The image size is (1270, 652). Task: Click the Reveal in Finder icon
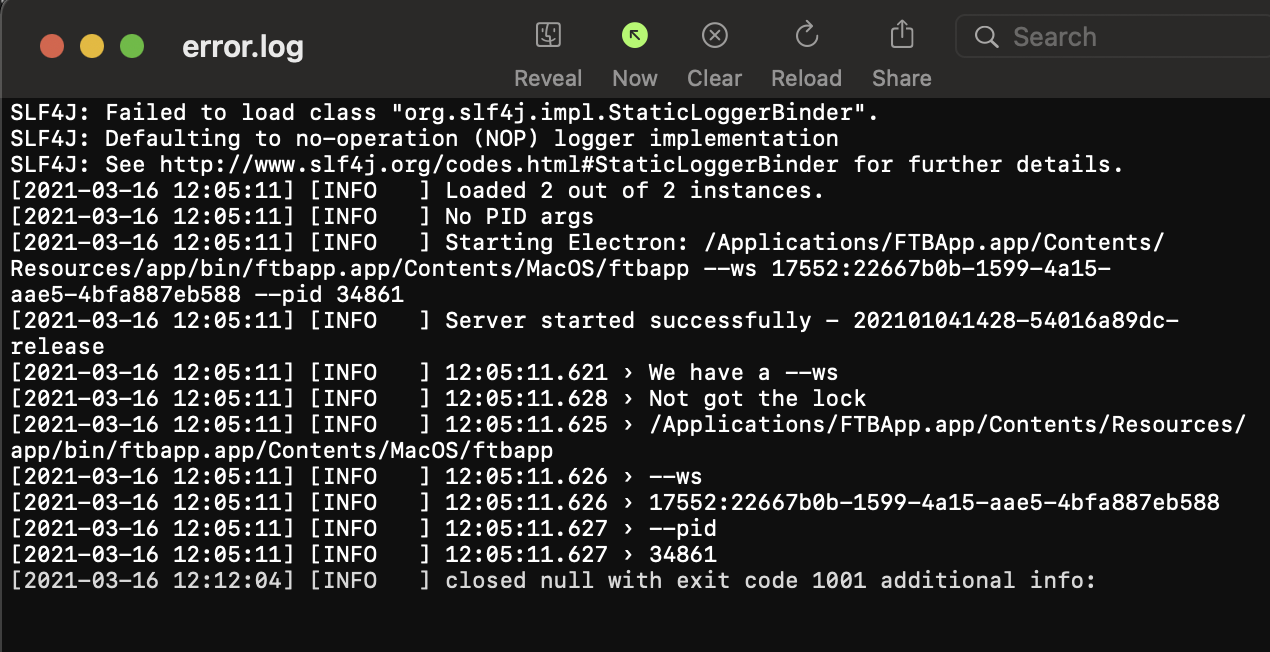[x=547, y=37]
